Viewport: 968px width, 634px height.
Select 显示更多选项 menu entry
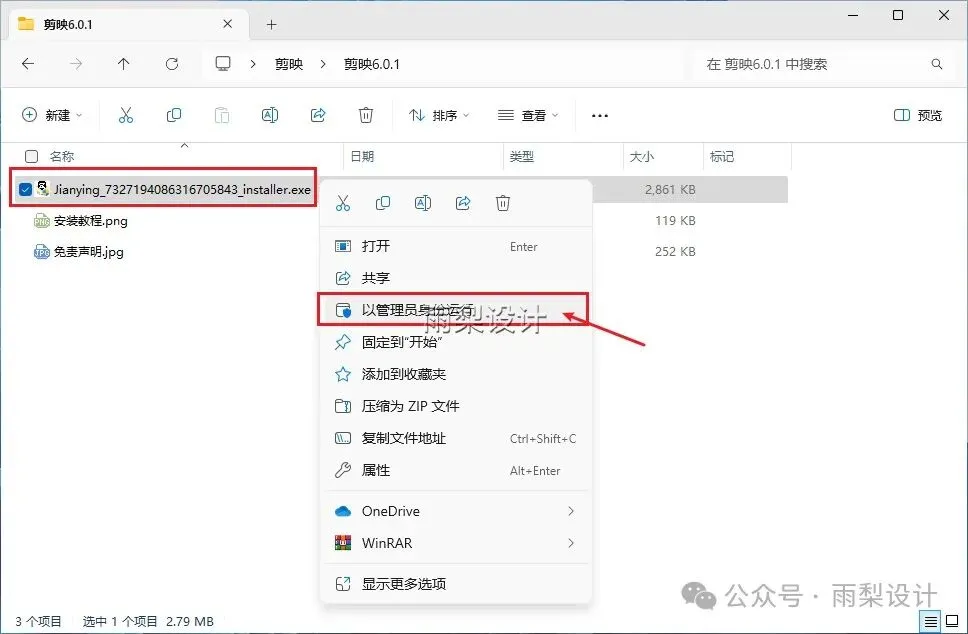[456, 584]
